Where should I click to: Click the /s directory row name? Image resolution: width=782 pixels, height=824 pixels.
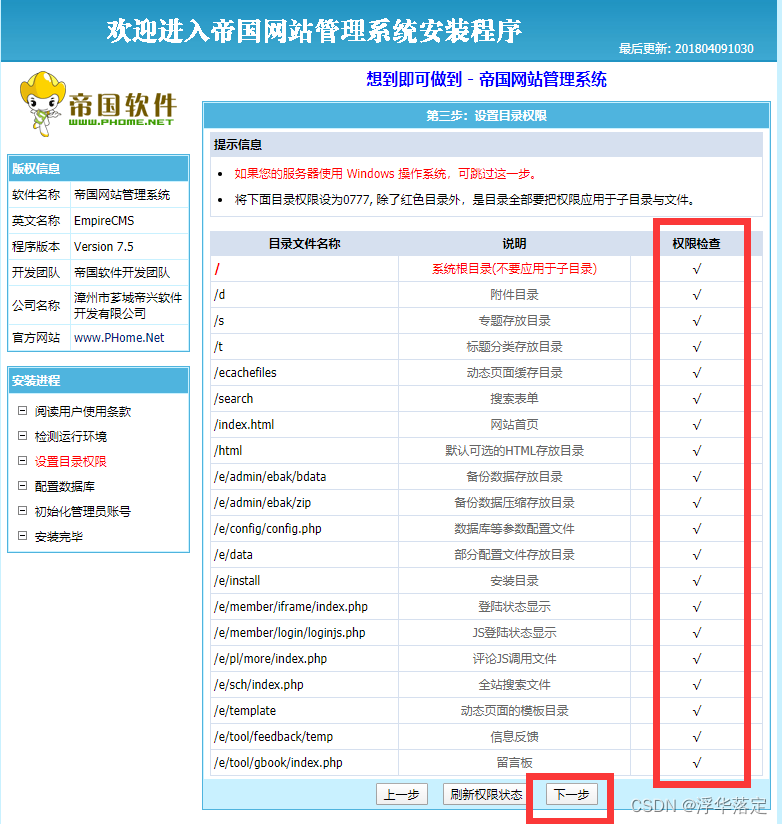pyautogui.click(x=219, y=321)
